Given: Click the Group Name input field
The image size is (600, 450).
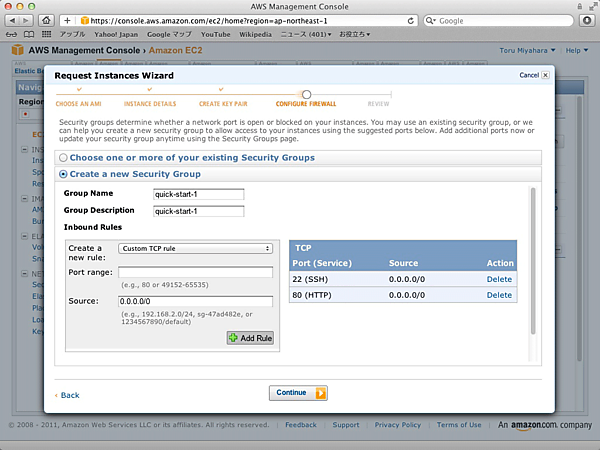Looking at the screenshot, I should click(x=198, y=194).
